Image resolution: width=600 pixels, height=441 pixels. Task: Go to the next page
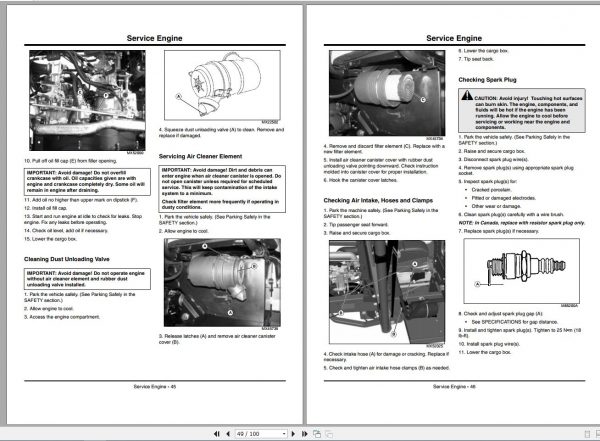coord(293,434)
